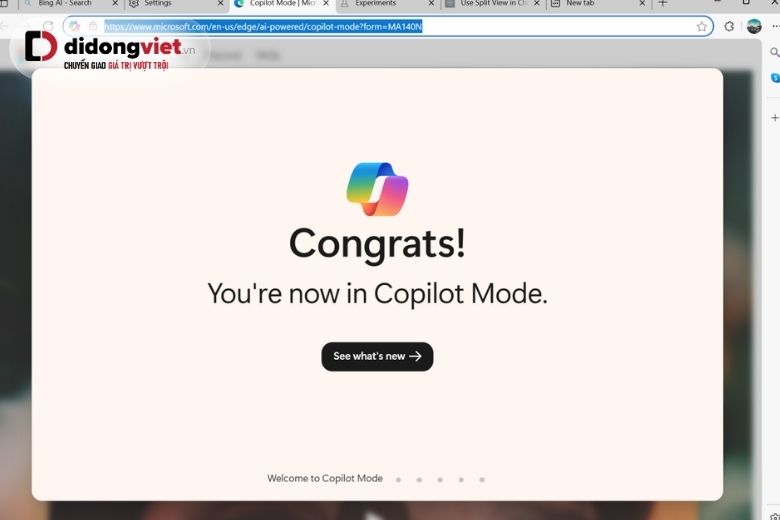Click the See what's new button
The height and width of the screenshot is (520, 780).
click(377, 356)
